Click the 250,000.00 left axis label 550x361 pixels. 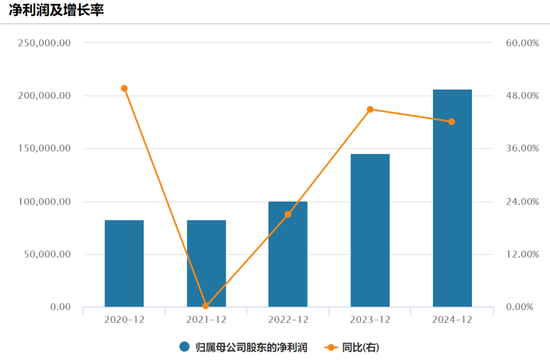pyautogui.click(x=45, y=43)
